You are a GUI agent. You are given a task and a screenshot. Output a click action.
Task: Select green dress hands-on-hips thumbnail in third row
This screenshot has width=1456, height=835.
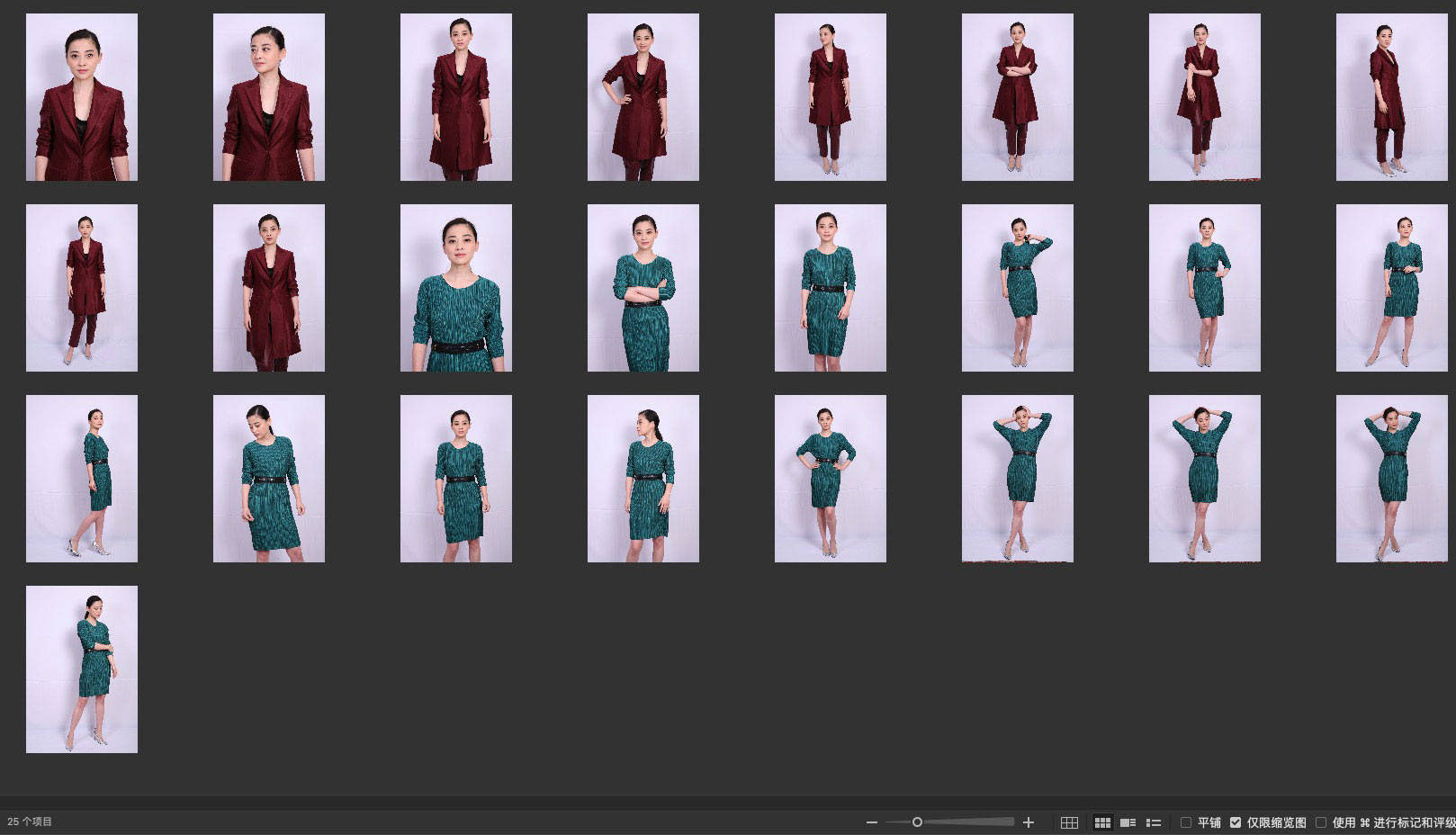click(831, 479)
